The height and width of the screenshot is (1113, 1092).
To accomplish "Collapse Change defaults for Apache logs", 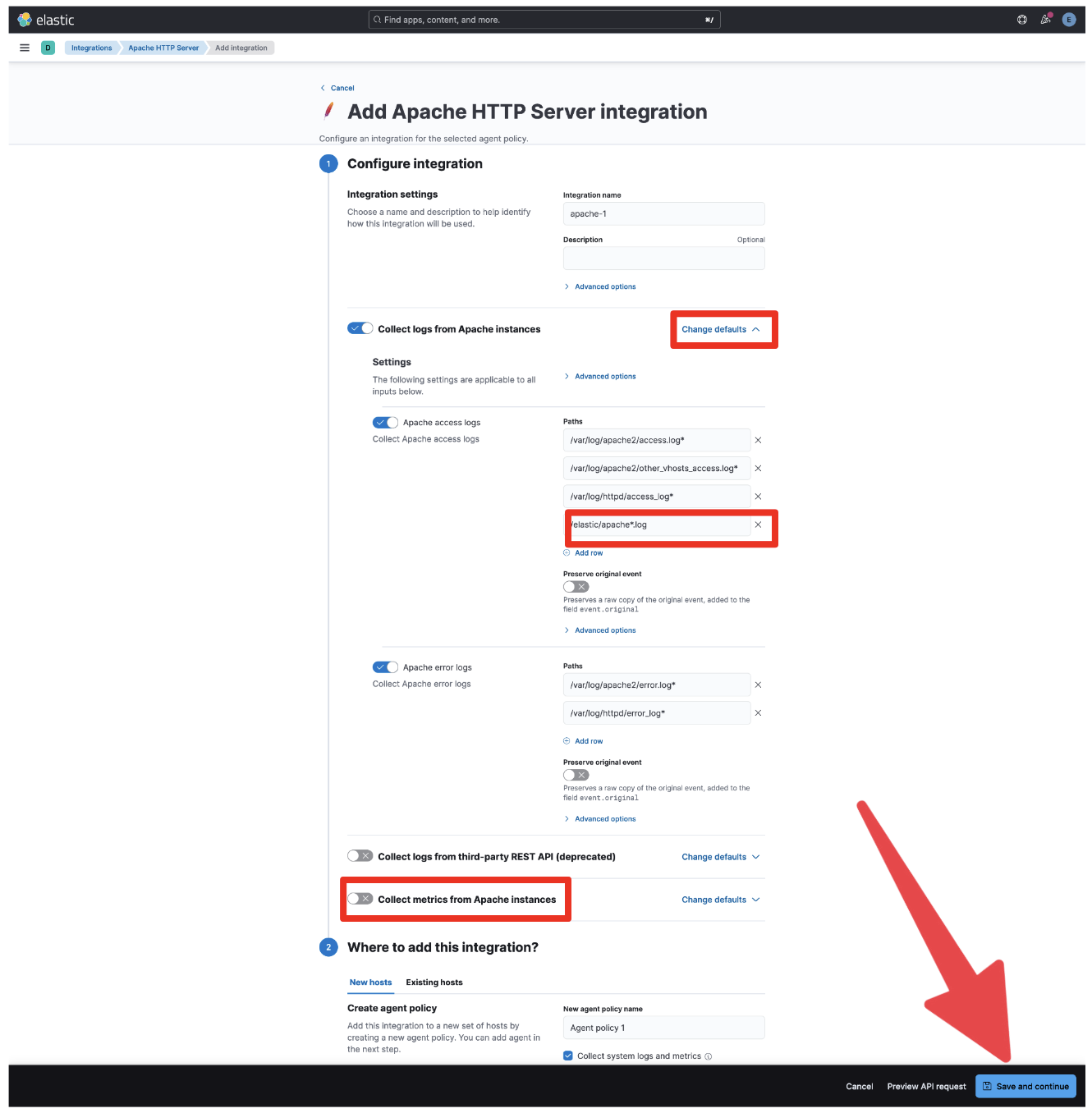I will click(721, 329).
